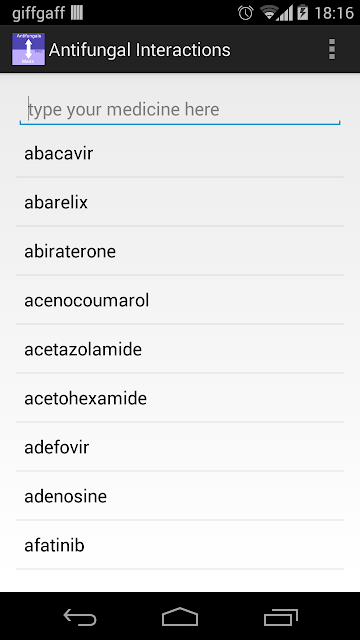Tap the clock showing 18:16

pyautogui.click(x=334, y=13)
